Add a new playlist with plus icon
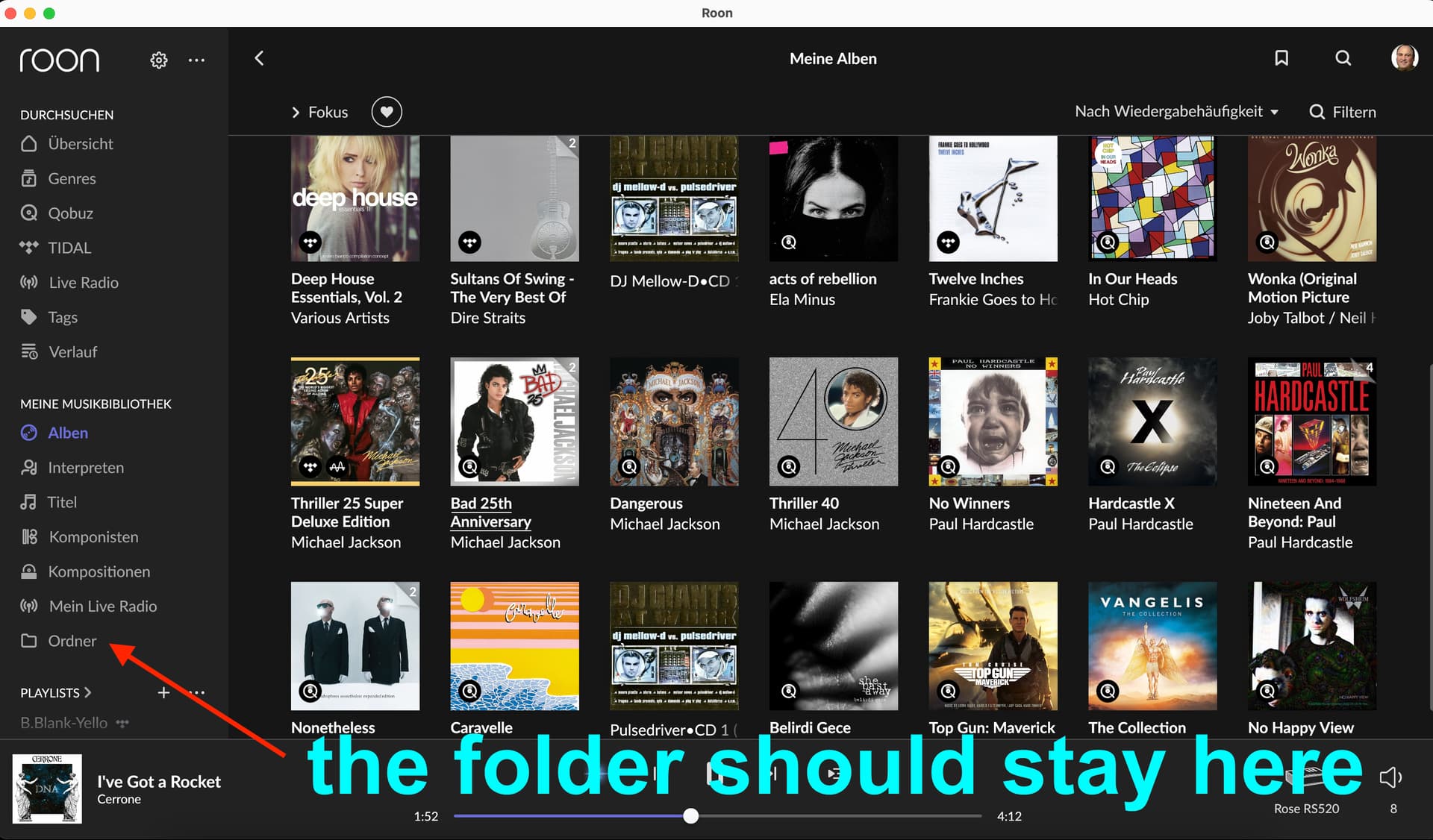1433x840 pixels. [x=163, y=692]
